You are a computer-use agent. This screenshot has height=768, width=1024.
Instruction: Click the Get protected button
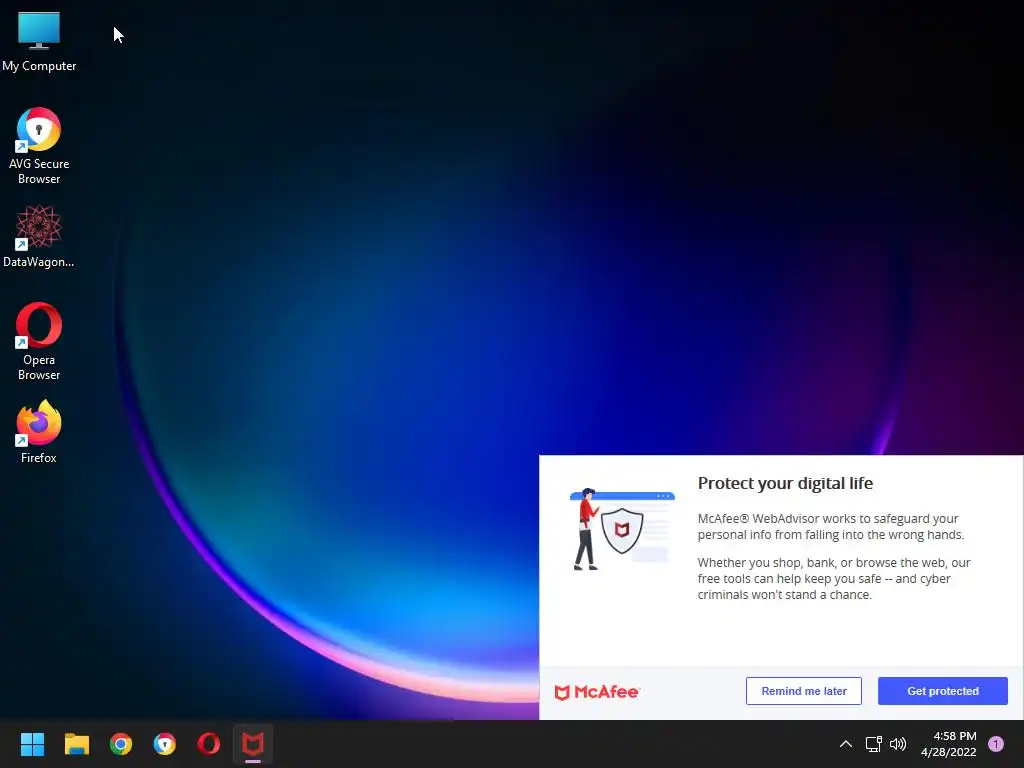pyautogui.click(x=942, y=691)
